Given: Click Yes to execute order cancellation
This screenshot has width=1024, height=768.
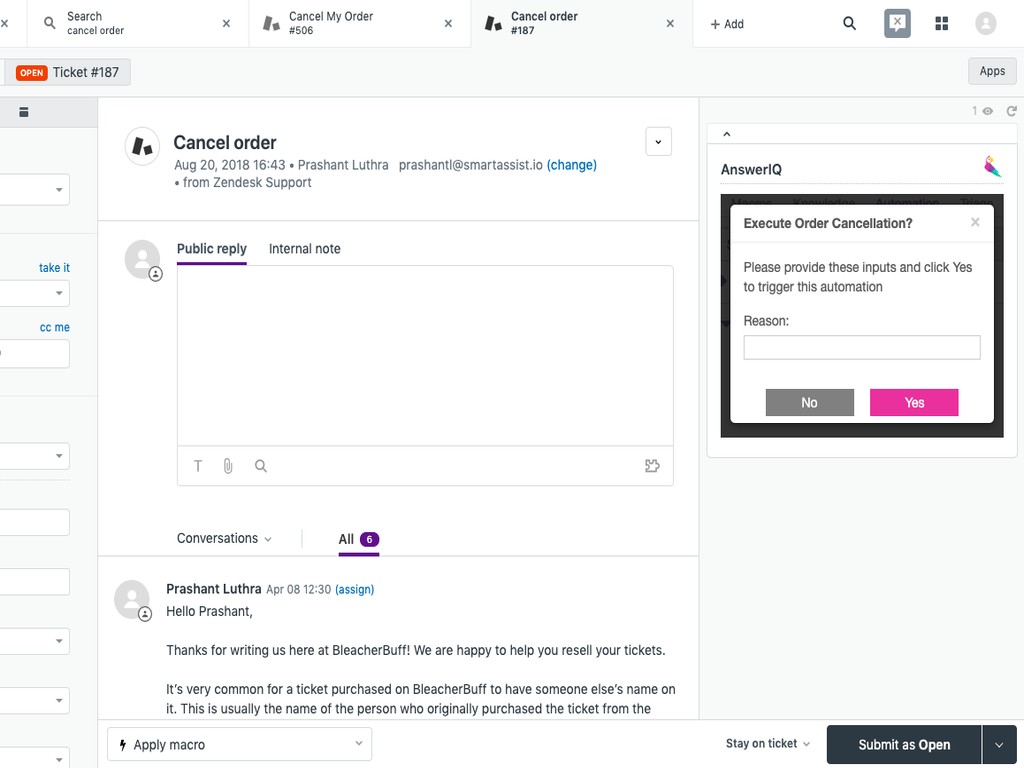Looking at the screenshot, I should pyautogui.click(x=914, y=402).
